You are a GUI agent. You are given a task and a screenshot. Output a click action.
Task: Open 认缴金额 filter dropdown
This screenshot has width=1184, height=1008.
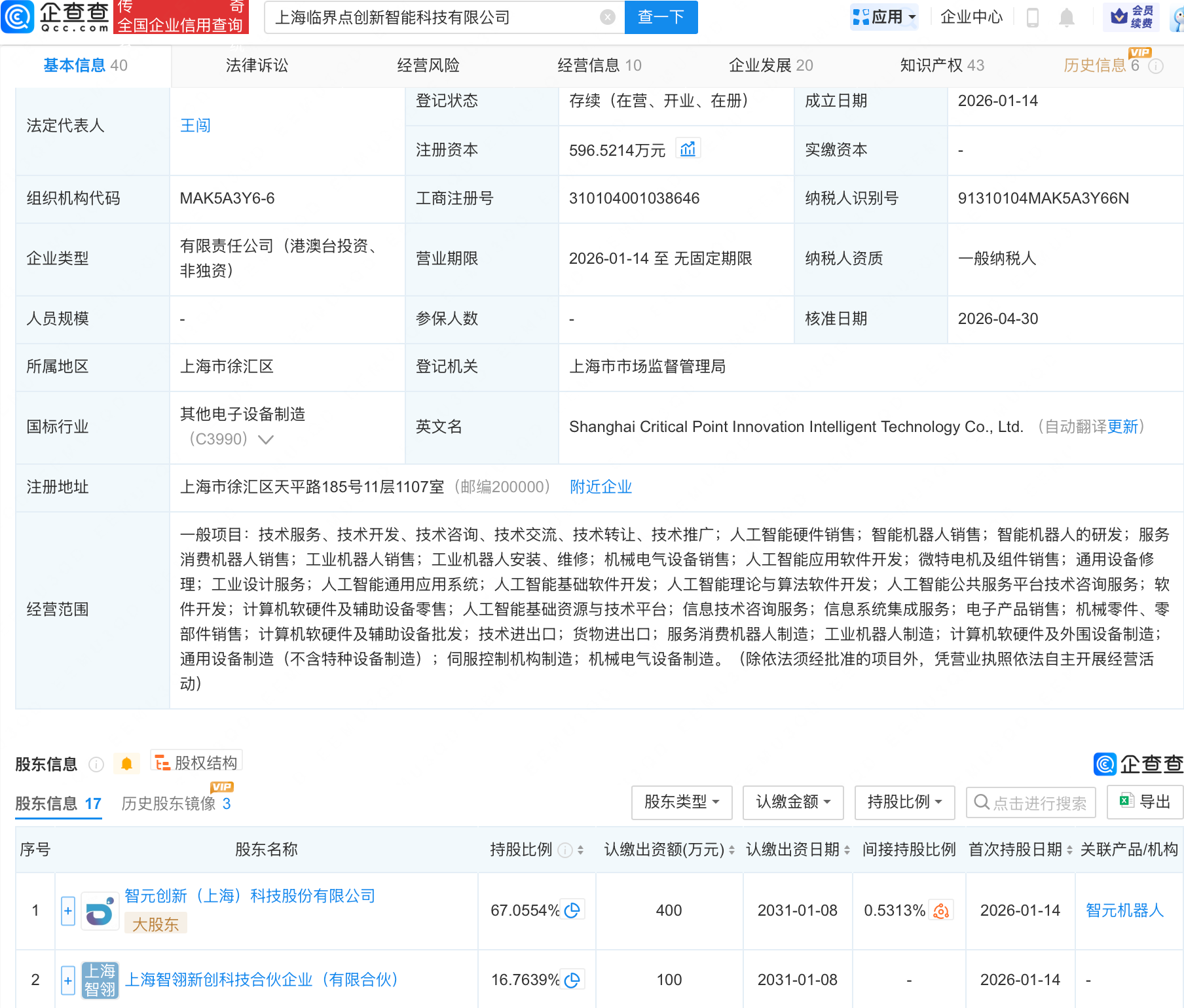tap(793, 802)
